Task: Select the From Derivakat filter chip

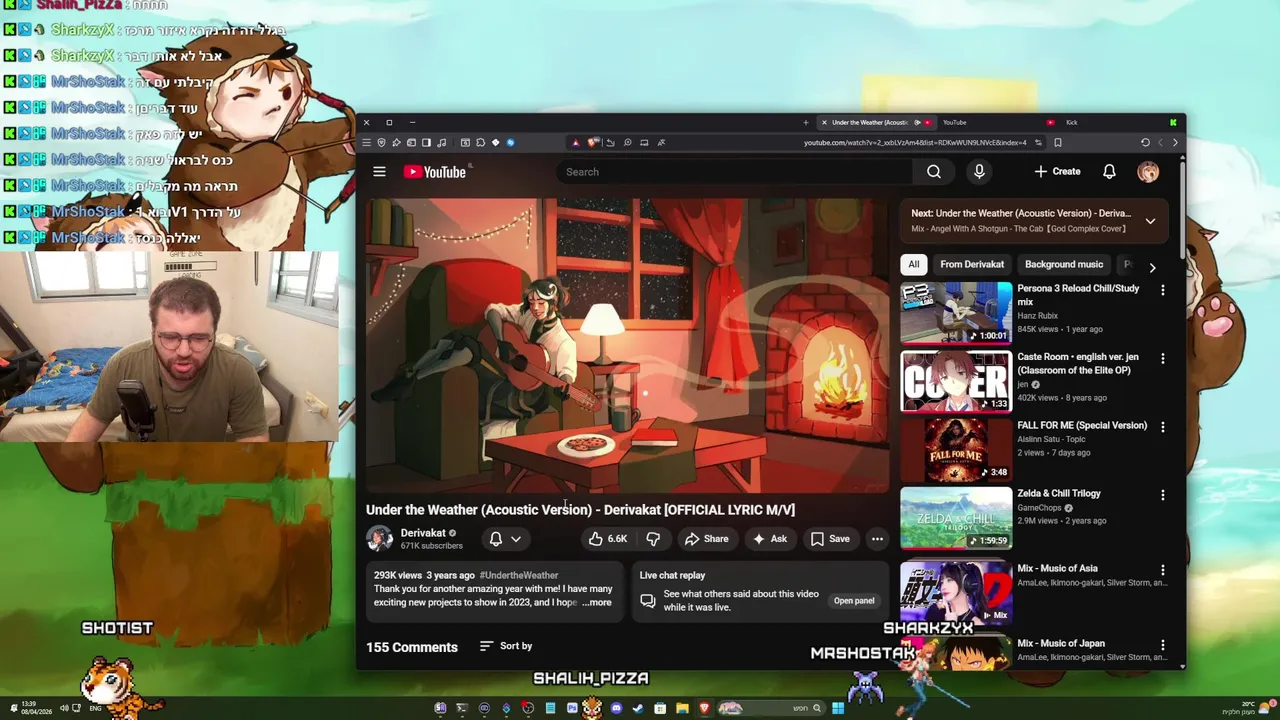Action: (x=971, y=264)
